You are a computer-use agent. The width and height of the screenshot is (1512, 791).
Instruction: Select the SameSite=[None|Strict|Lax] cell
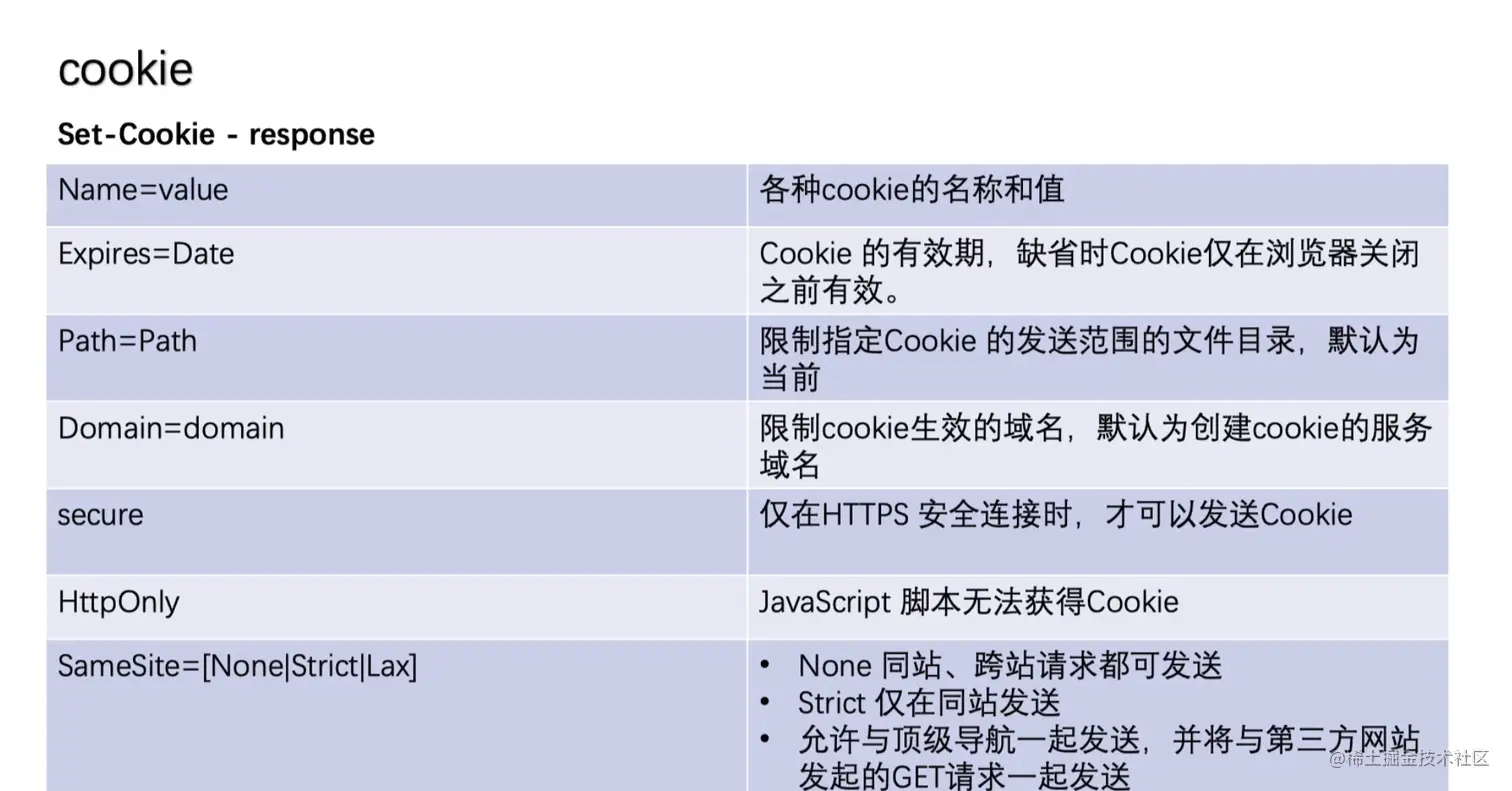(x=238, y=665)
